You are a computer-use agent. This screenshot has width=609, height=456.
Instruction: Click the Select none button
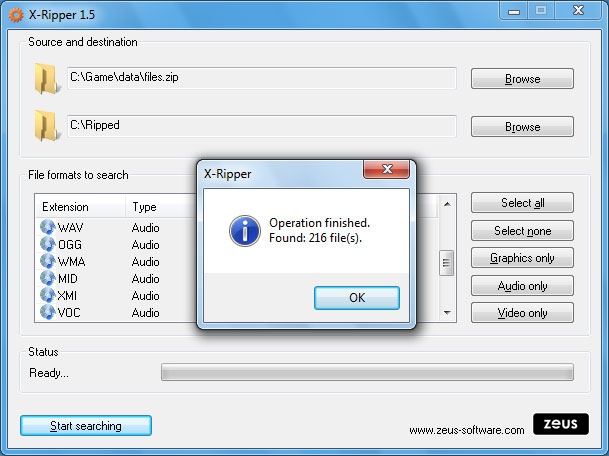(522, 231)
